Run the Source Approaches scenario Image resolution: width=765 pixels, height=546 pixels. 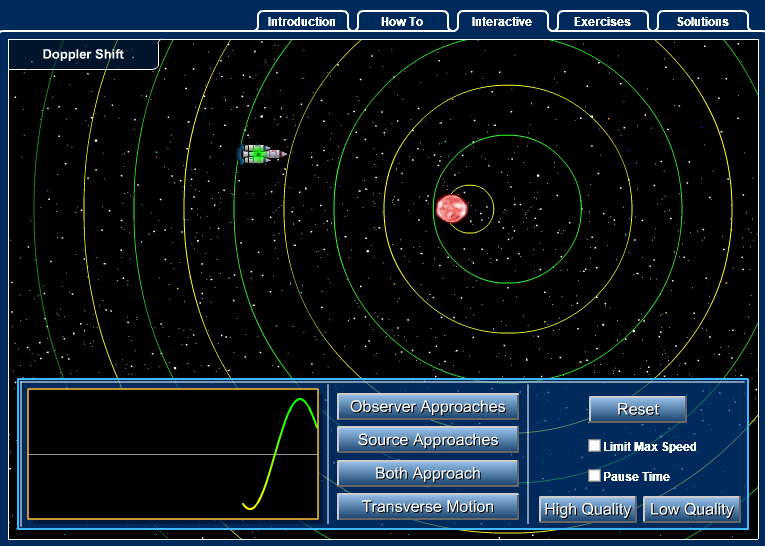(x=427, y=440)
